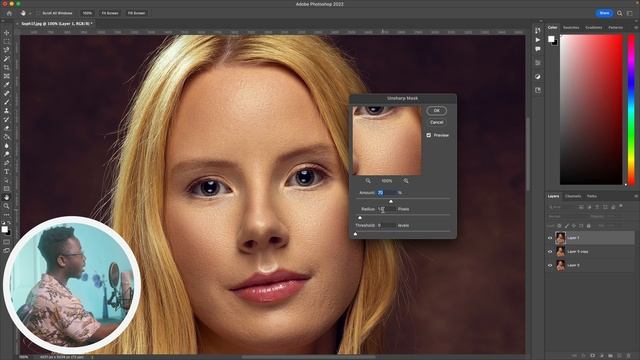
Task: Select the Healing Brush tool
Action: (x=7, y=93)
